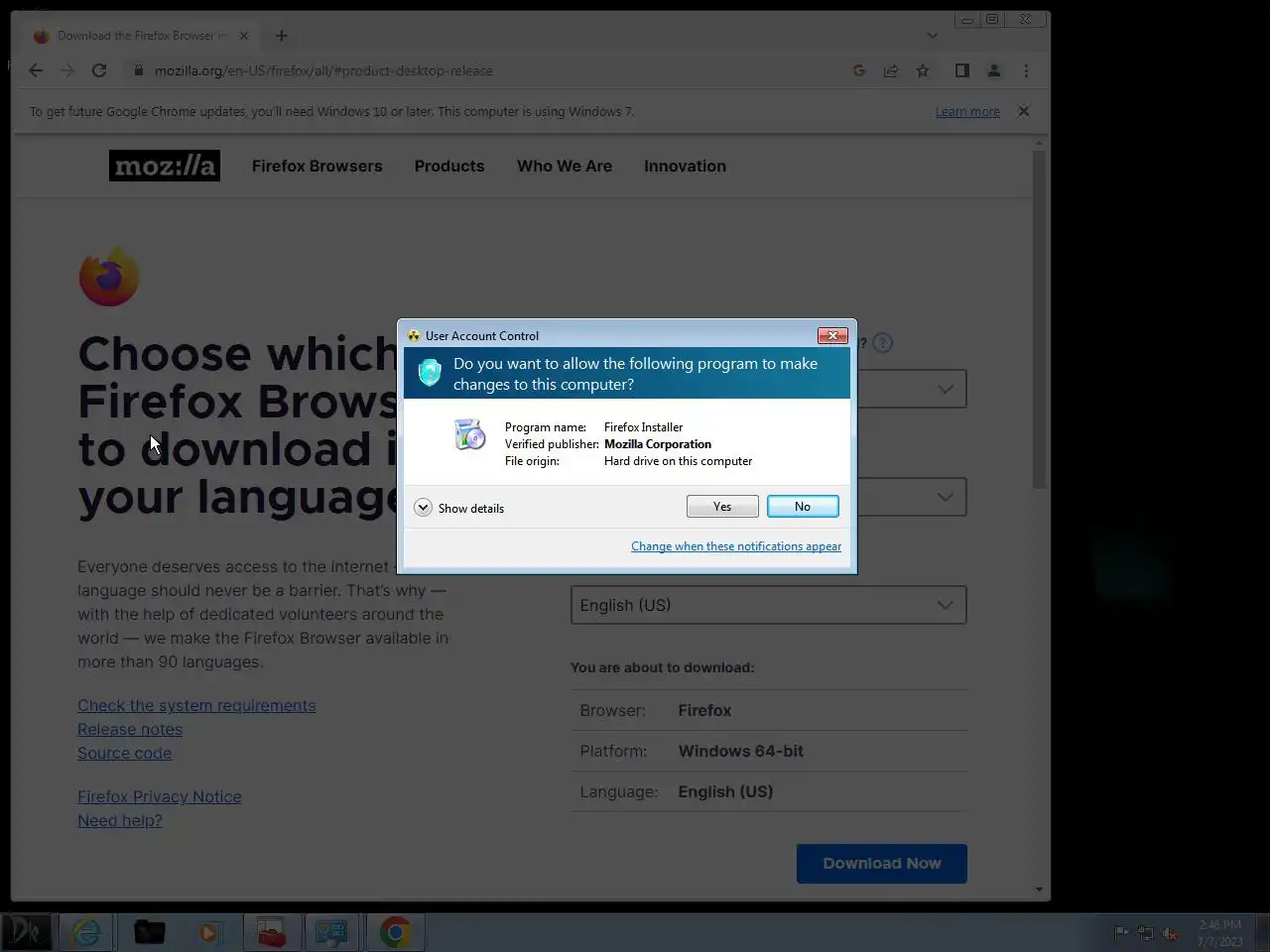Click the network tray icon
This screenshot has height=952, width=1270.
click(1146, 933)
